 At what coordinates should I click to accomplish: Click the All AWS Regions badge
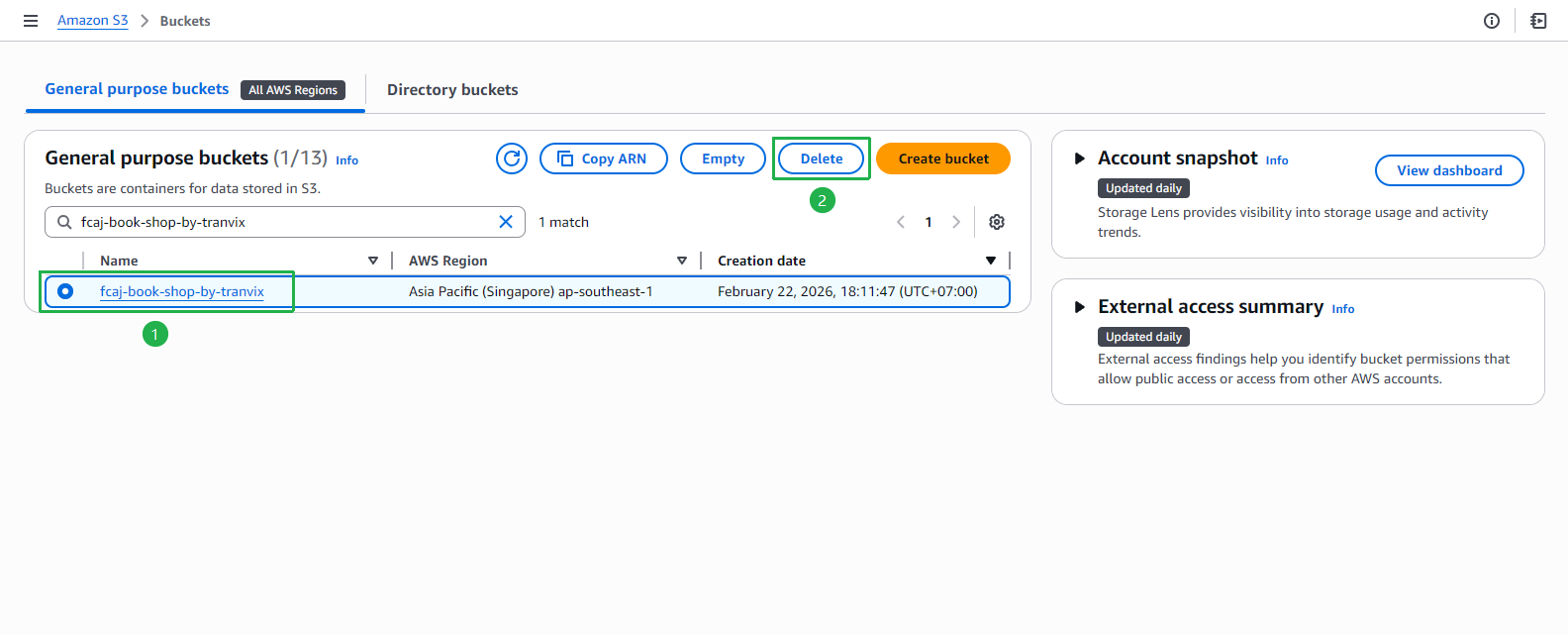tap(293, 90)
